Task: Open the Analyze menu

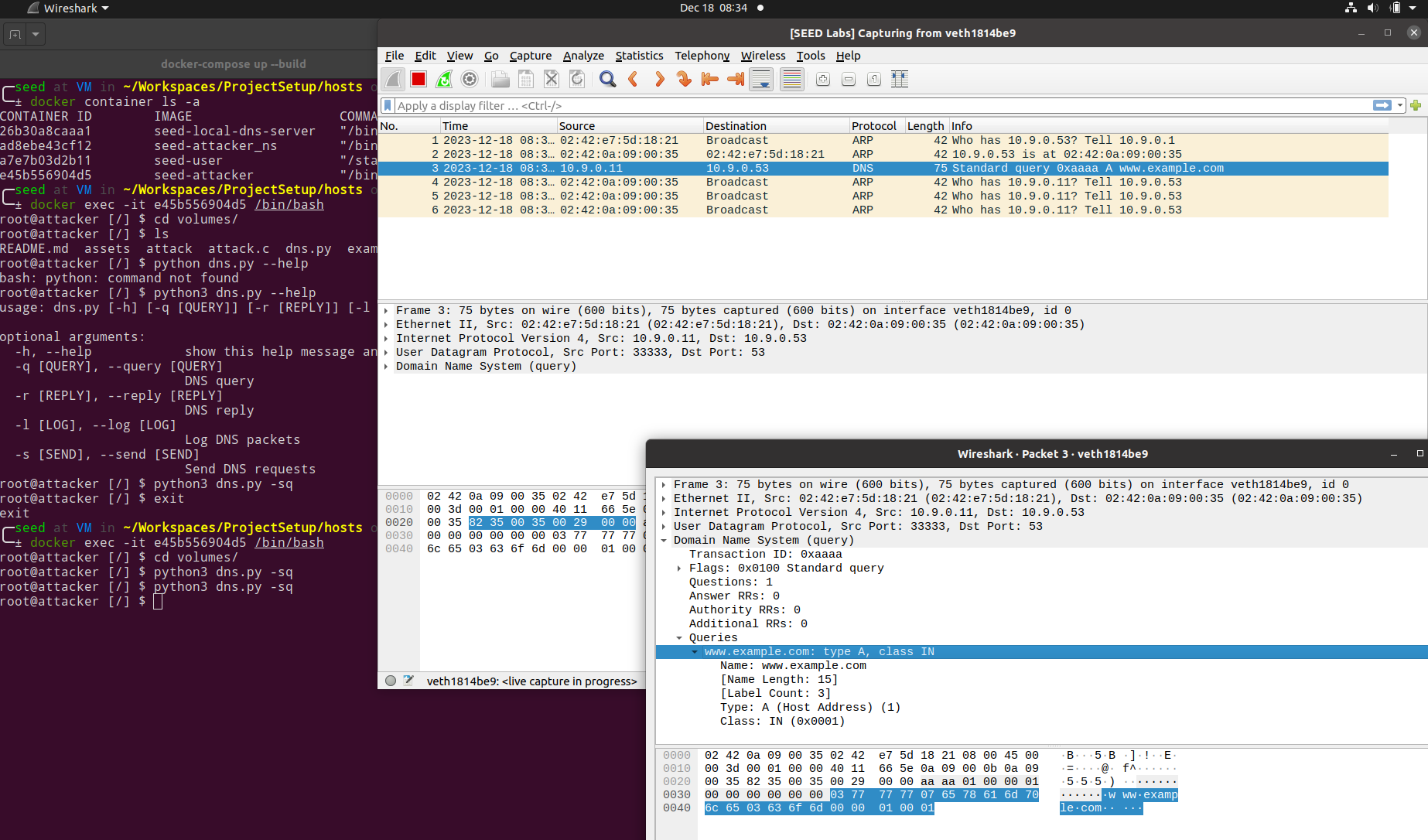Action: (x=583, y=56)
